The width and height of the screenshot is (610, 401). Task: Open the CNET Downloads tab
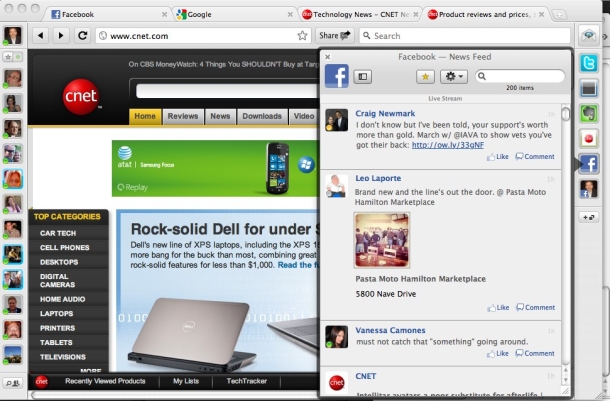tap(262, 116)
